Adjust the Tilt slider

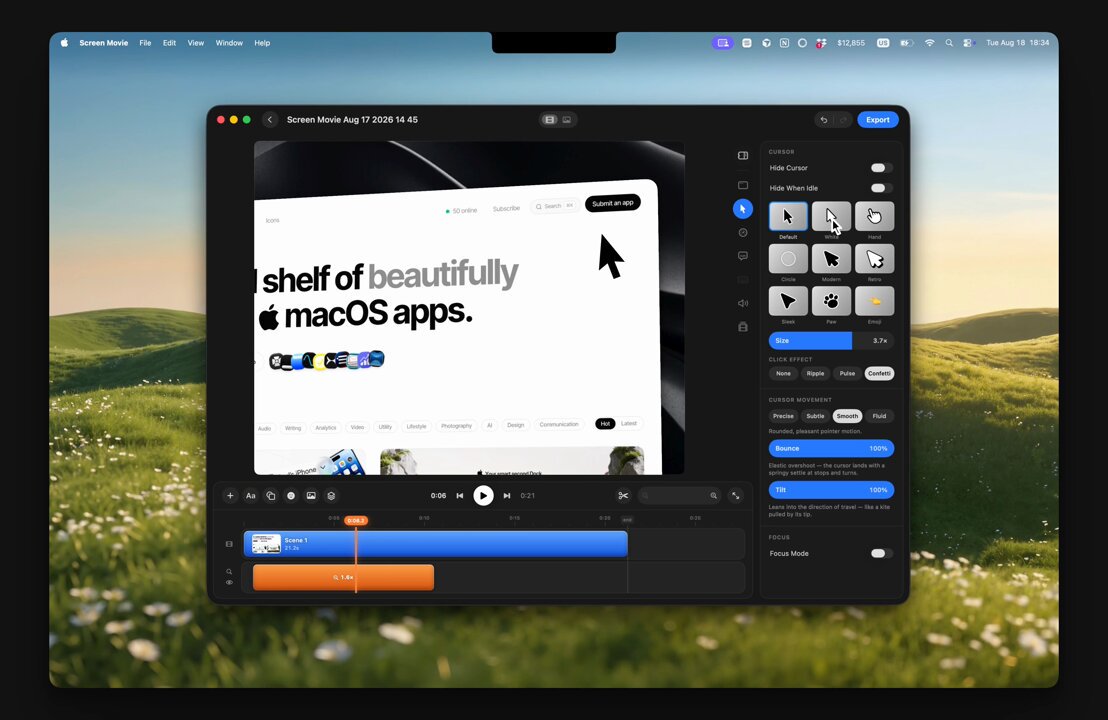pos(831,490)
